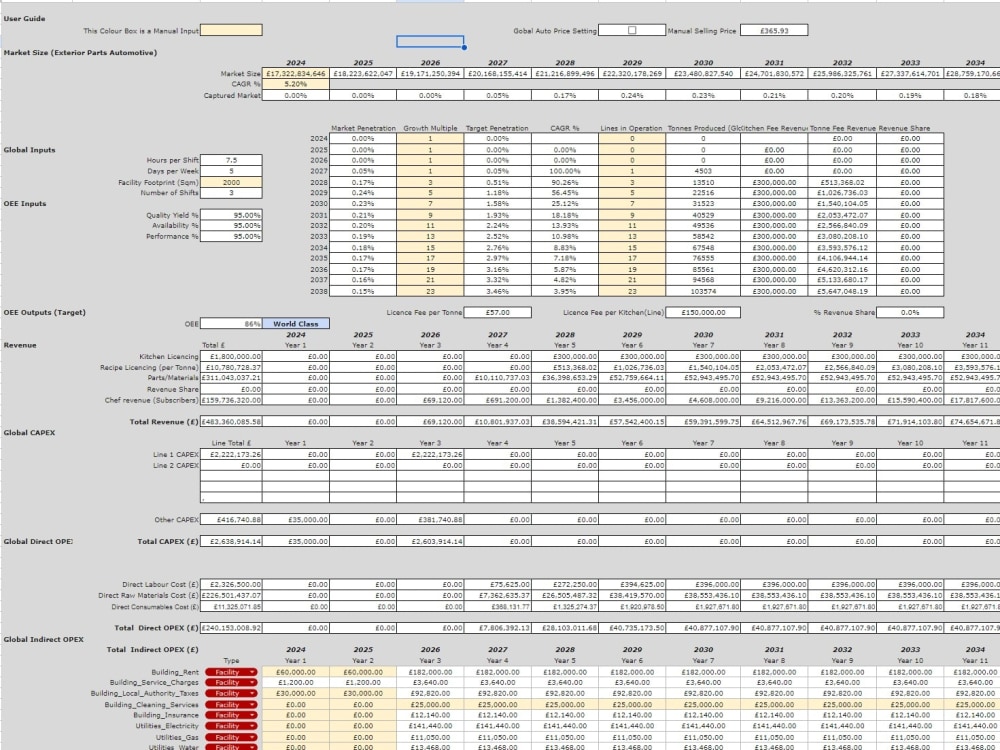Open the Facility dropdown for Utilities_Gas
Screen dimensions: 1000x750
230,737
